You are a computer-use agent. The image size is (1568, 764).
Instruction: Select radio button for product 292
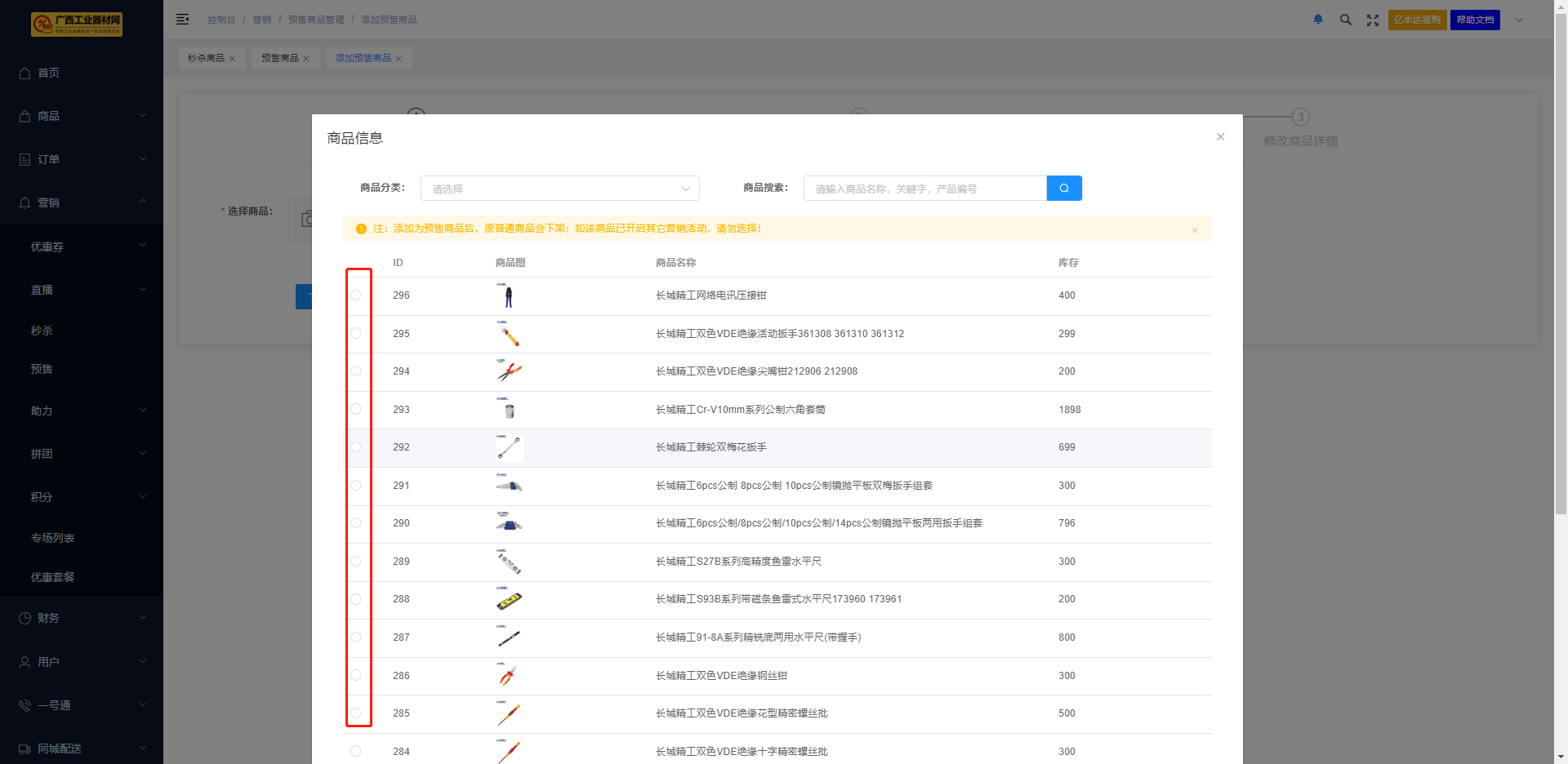point(356,447)
